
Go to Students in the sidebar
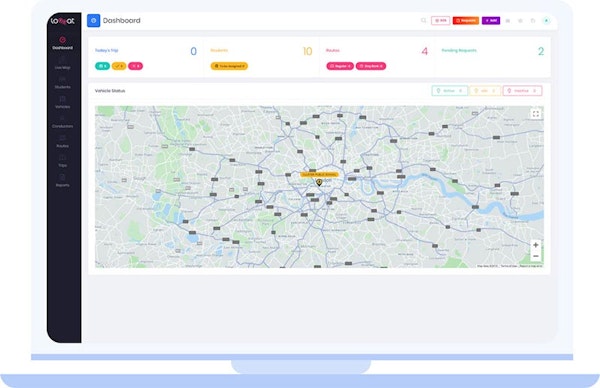pyautogui.click(x=62, y=83)
